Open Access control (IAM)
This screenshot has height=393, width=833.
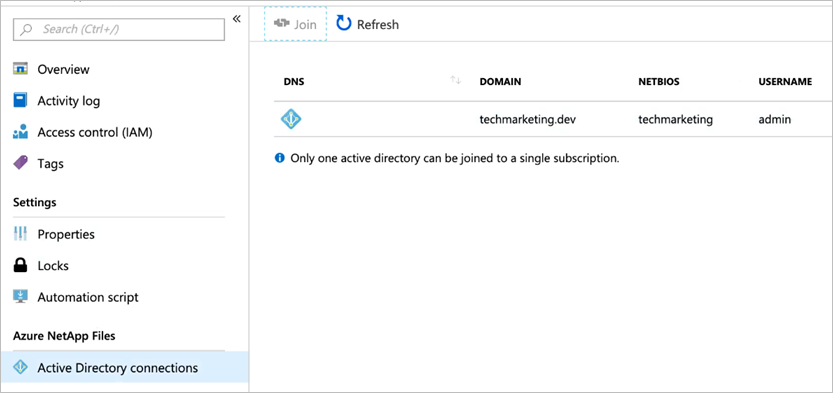pyautogui.click(x=95, y=132)
